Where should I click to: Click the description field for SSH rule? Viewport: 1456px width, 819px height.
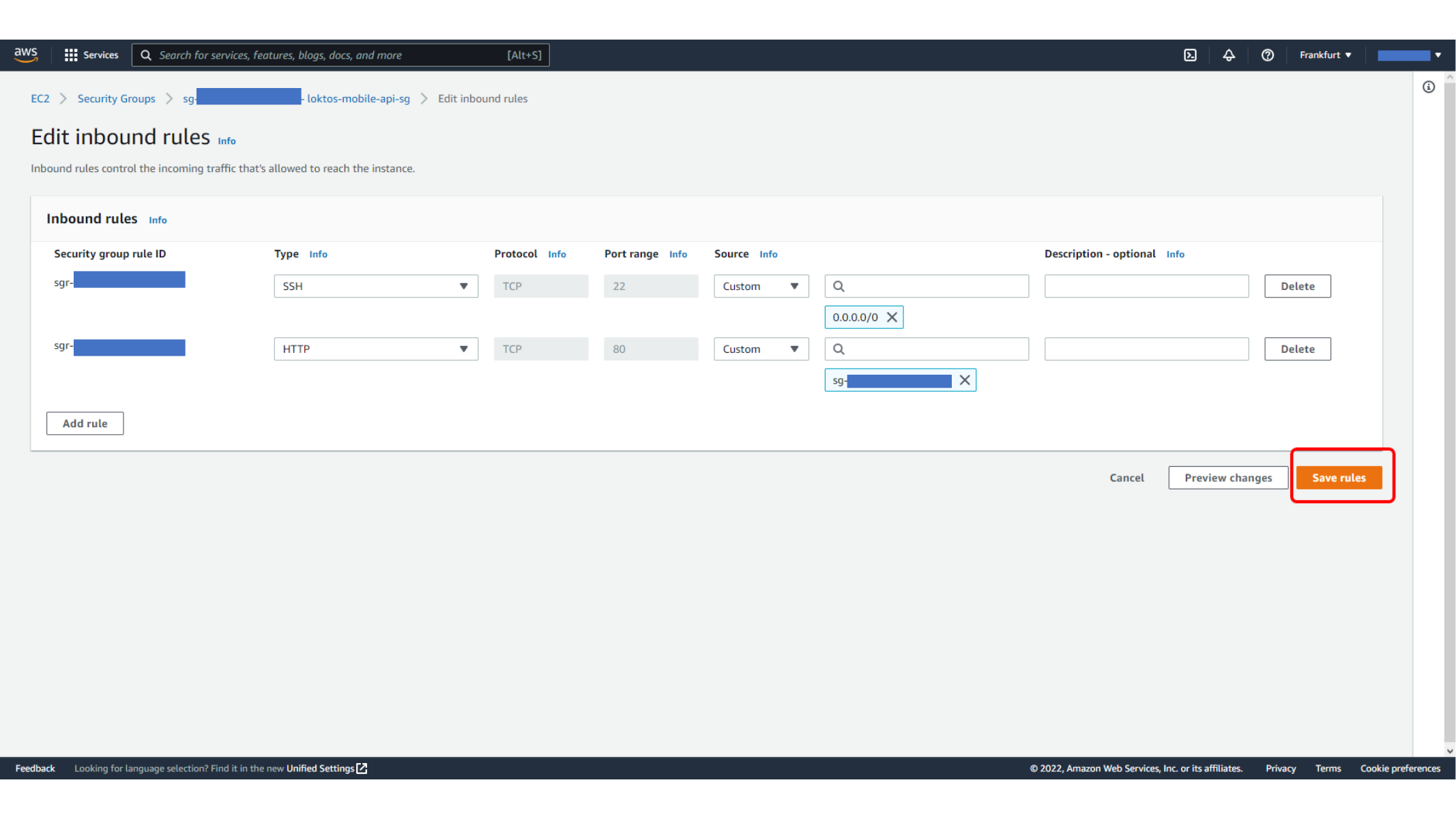pyautogui.click(x=1146, y=286)
